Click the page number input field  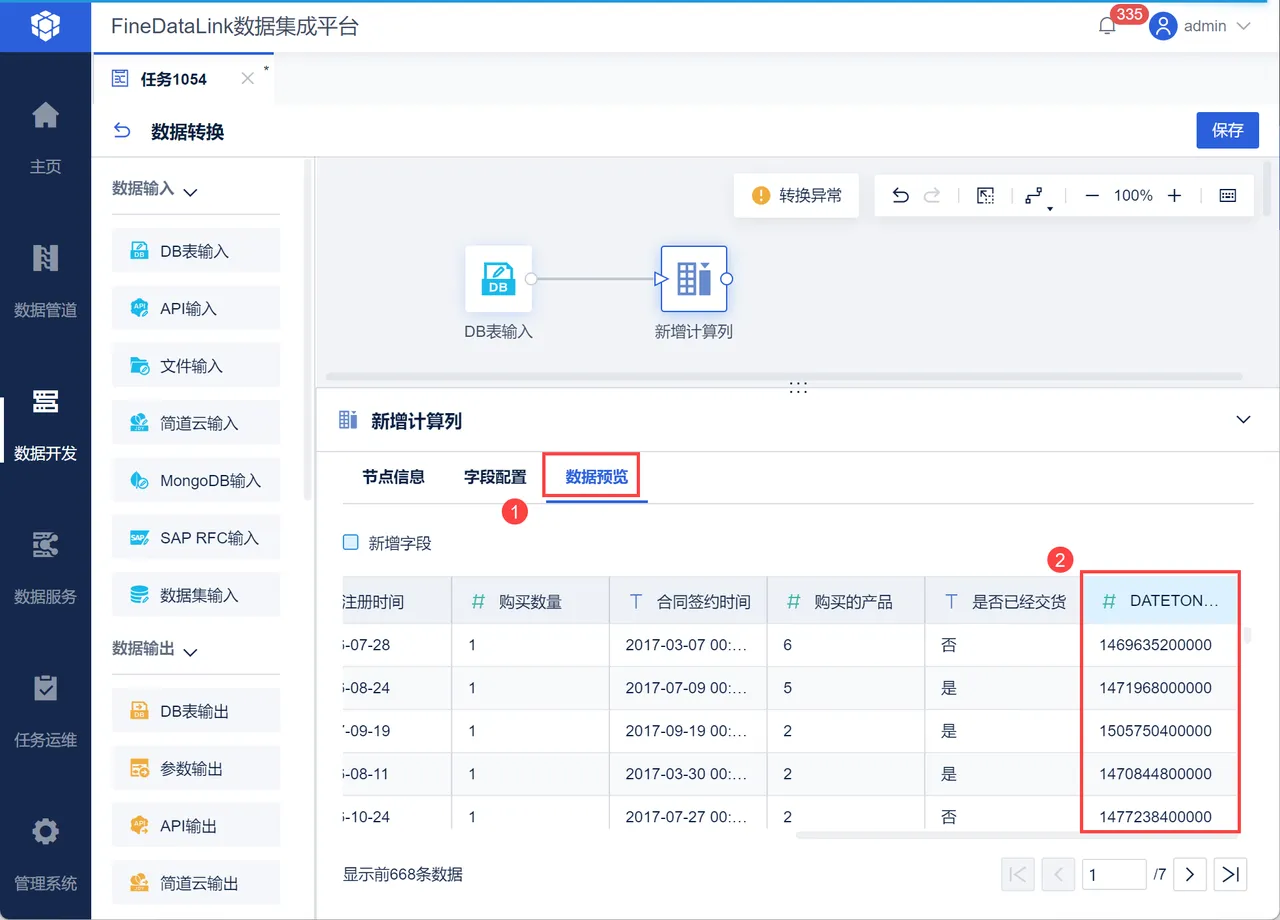[1114, 875]
